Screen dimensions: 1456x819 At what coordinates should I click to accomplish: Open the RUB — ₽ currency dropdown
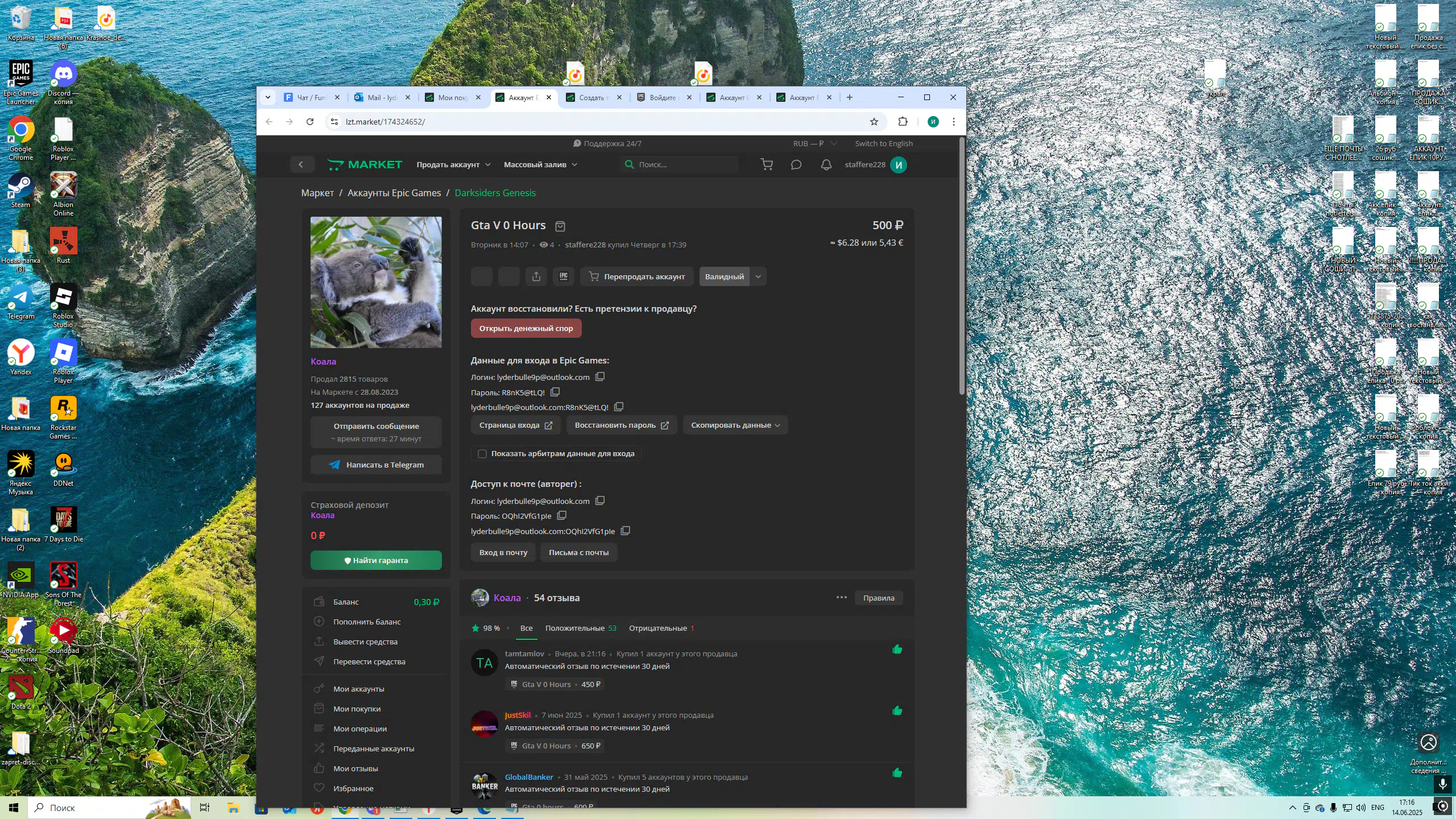pos(815,144)
